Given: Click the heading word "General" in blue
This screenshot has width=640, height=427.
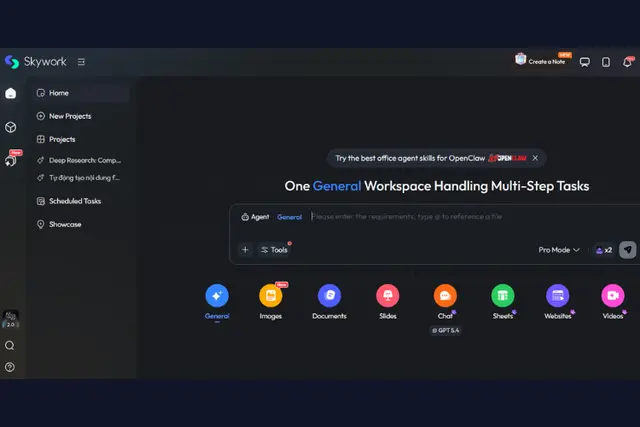Looking at the screenshot, I should tap(337, 186).
